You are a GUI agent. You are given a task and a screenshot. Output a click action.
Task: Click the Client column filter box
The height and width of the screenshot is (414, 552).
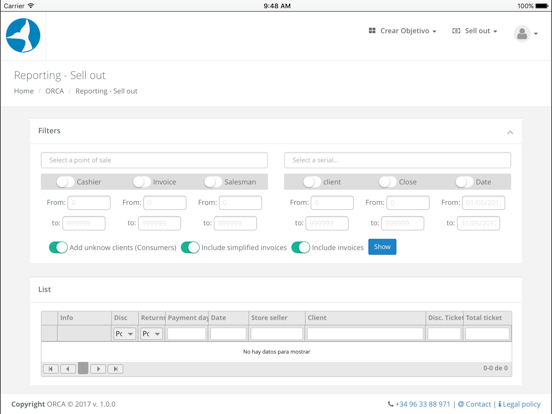click(x=365, y=333)
